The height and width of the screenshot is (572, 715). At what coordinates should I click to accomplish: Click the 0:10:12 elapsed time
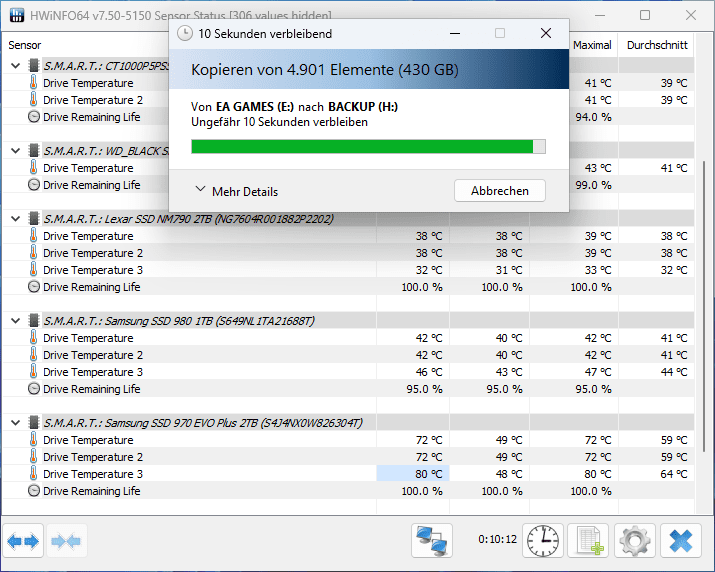click(497, 539)
